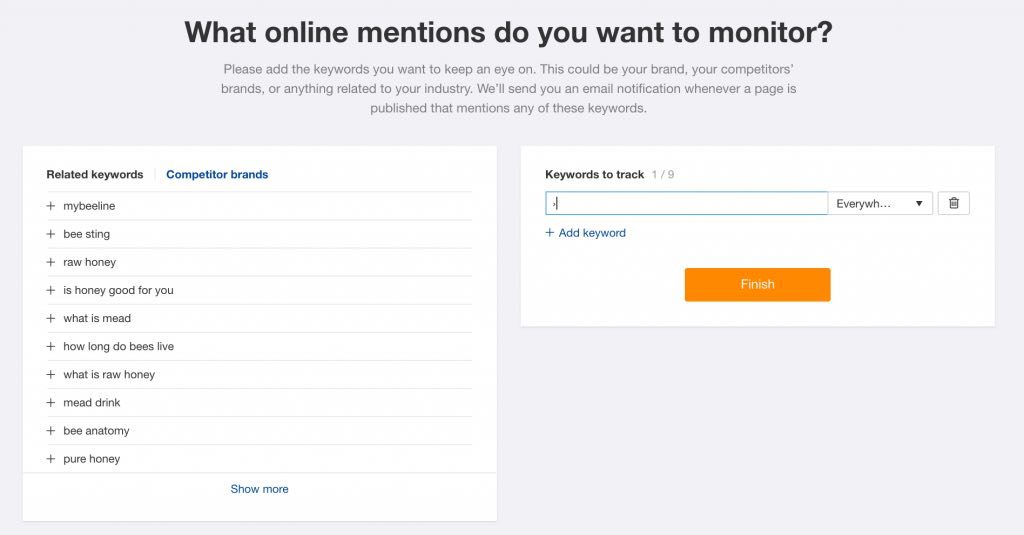This screenshot has width=1024, height=535.
Task: Expand the list with Show more
Action: [x=259, y=489]
